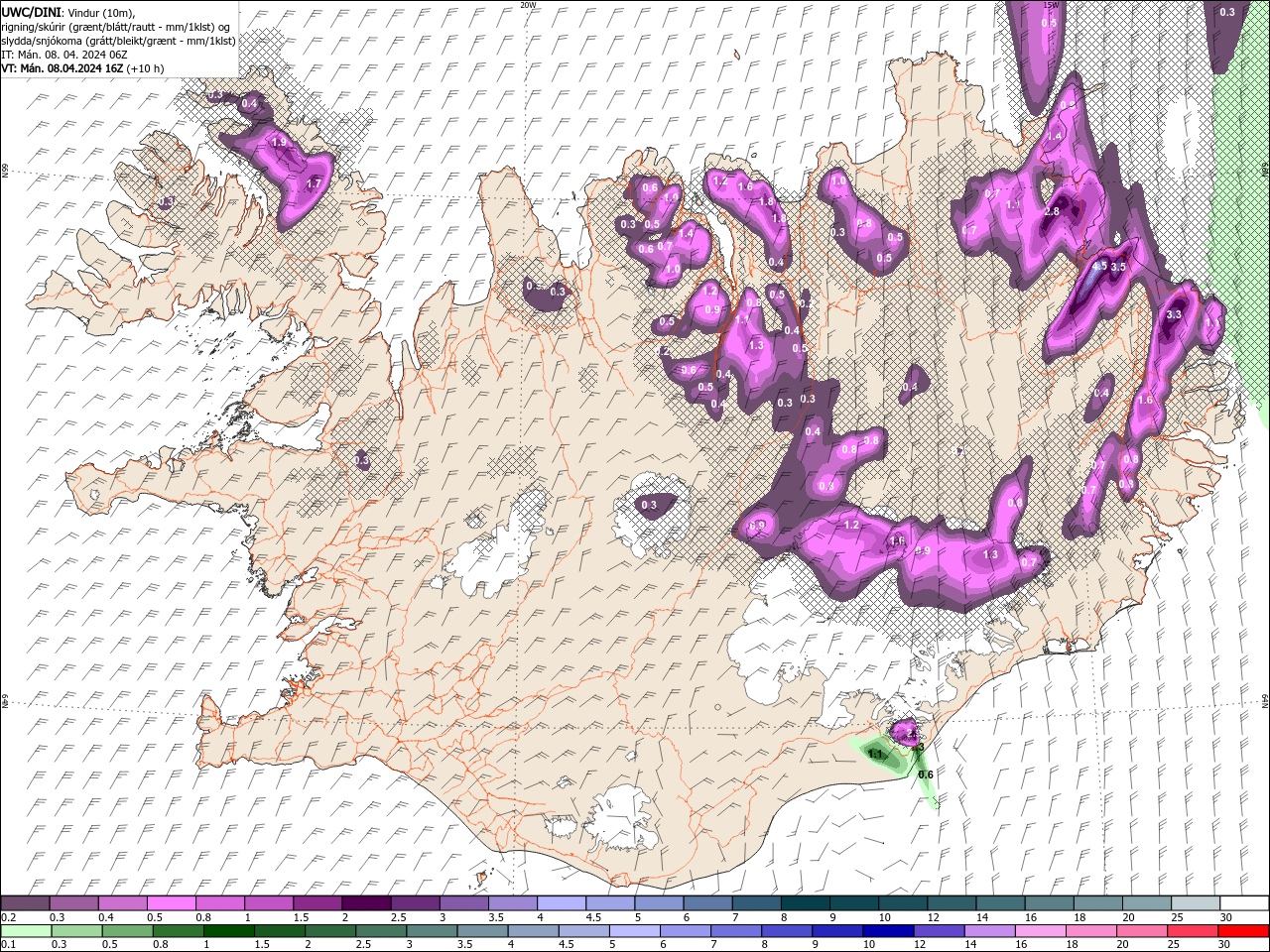Click upper legend swatch starting at 3.5

(x=513, y=903)
